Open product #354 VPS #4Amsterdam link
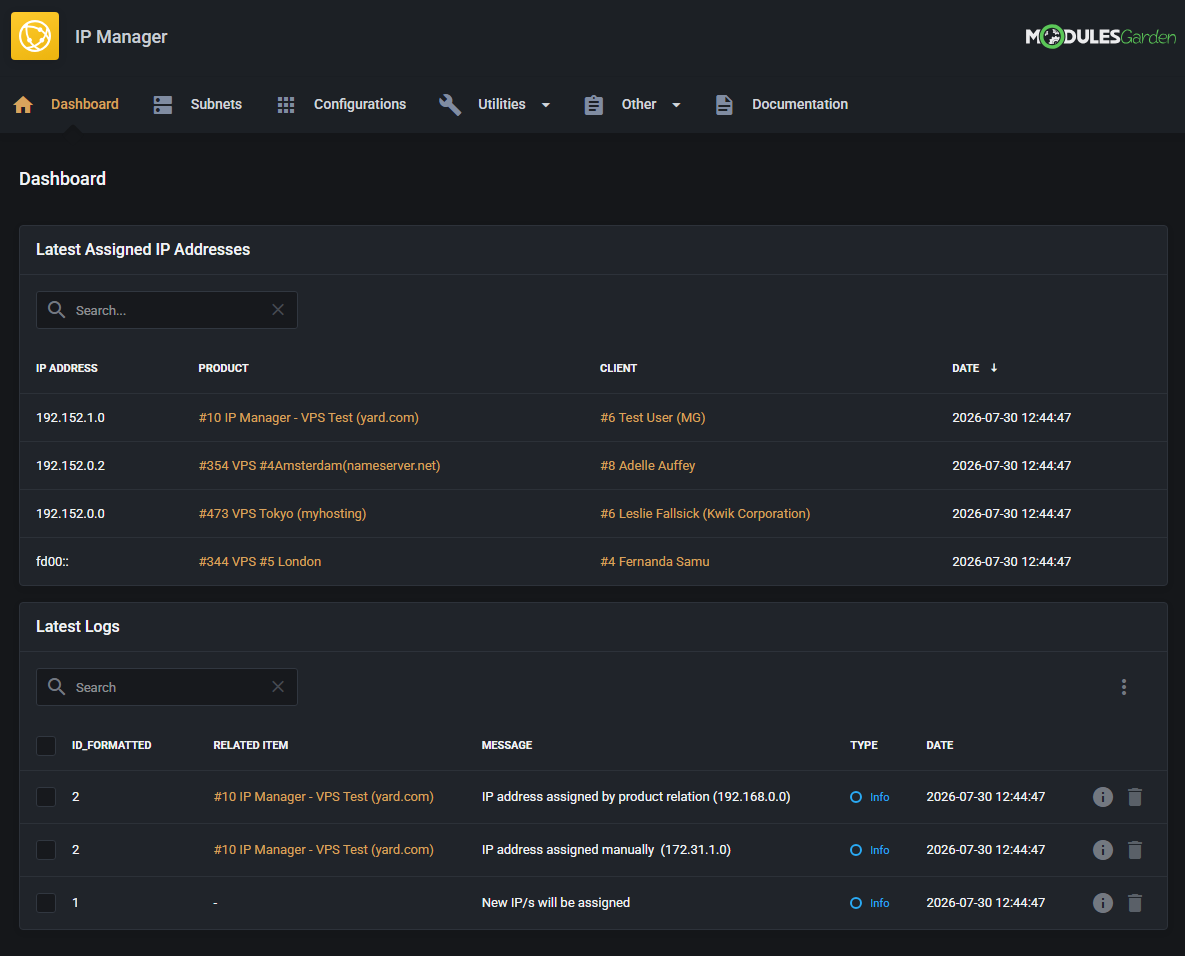The width and height of the screenshot is (1185, 956). [x=319, y=466]
